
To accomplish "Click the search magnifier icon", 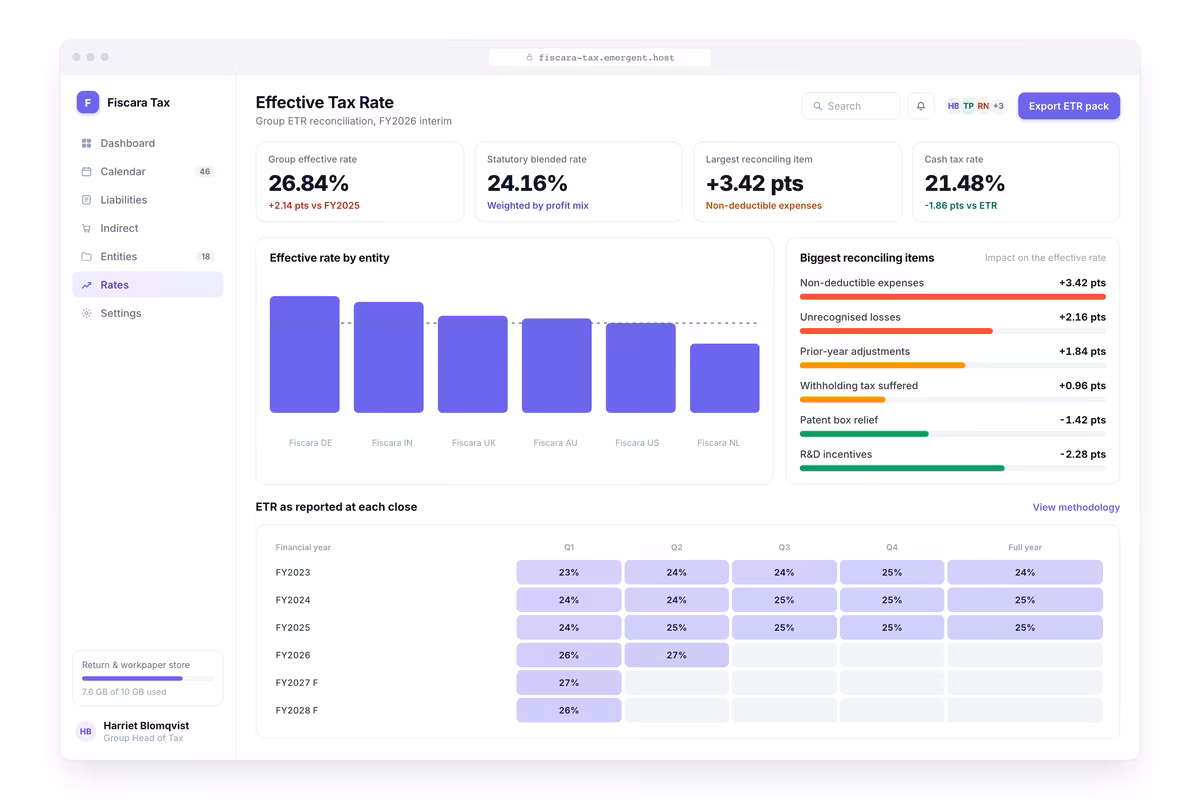I will 818,106.
